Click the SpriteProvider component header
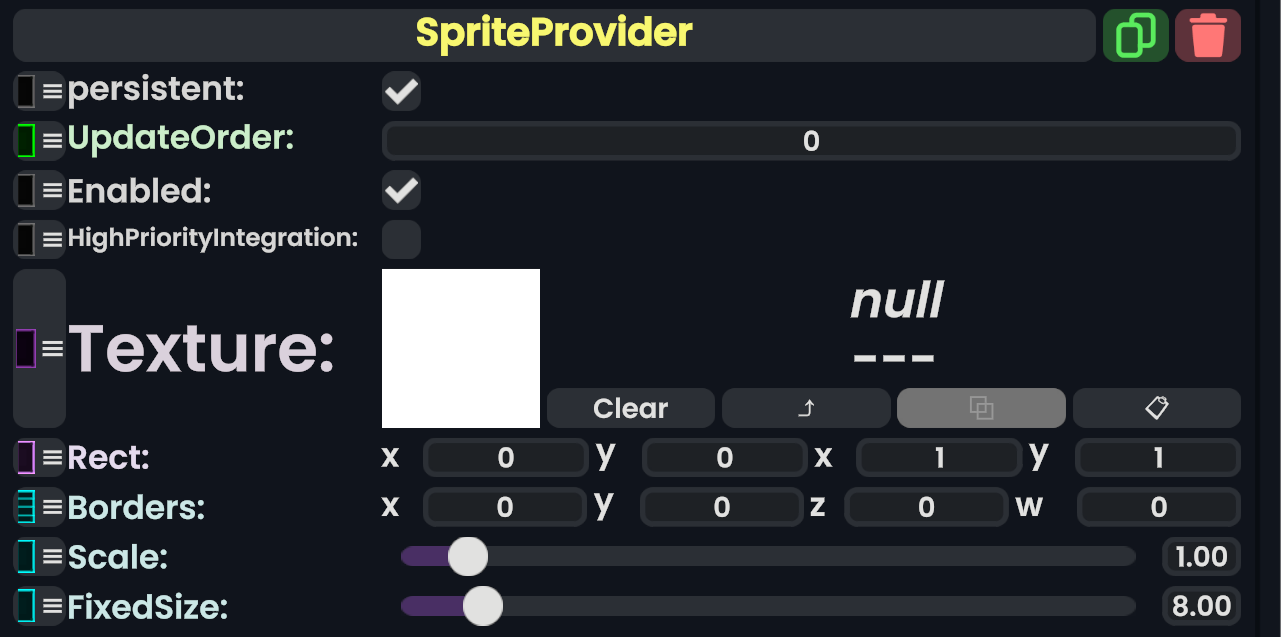The height and width of the screenshot is (637, 1281). [x=554, y=35]
